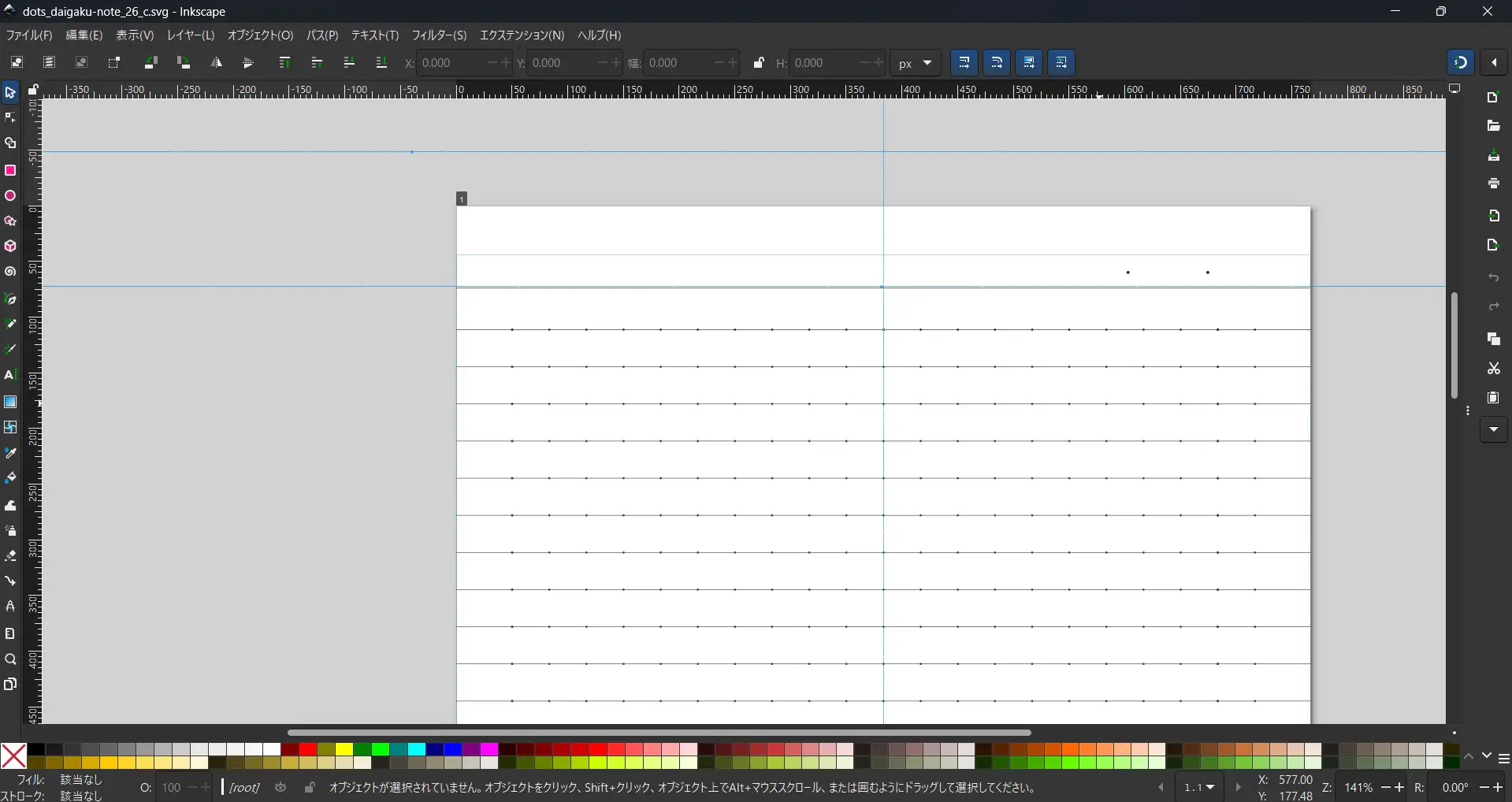
Task: Select the Eraser tool
Action: 10,556
